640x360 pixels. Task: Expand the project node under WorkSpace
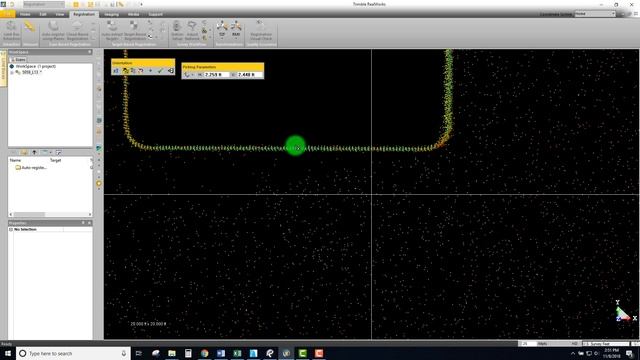(12, 72)
